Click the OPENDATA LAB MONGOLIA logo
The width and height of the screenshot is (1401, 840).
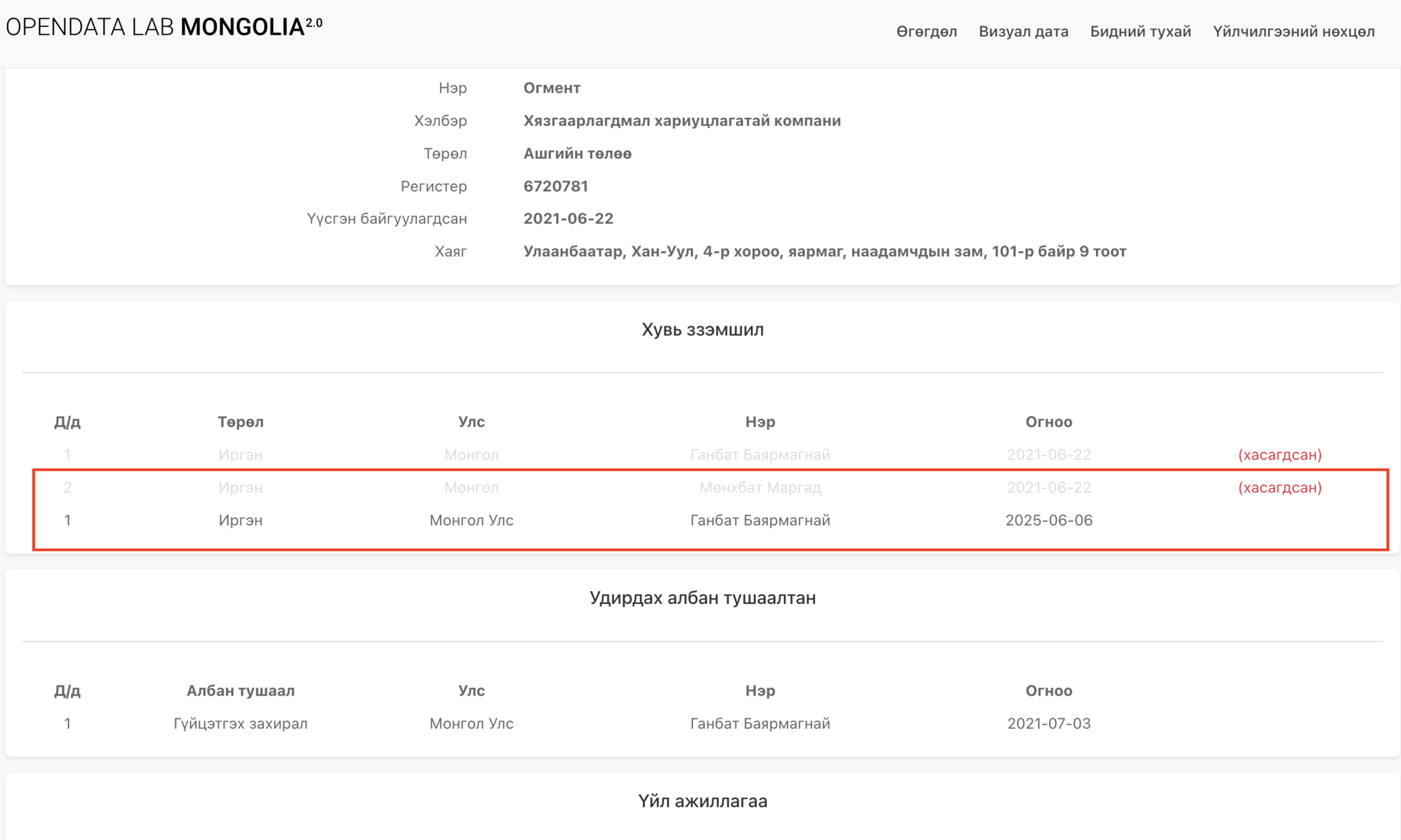coord(163,27)
